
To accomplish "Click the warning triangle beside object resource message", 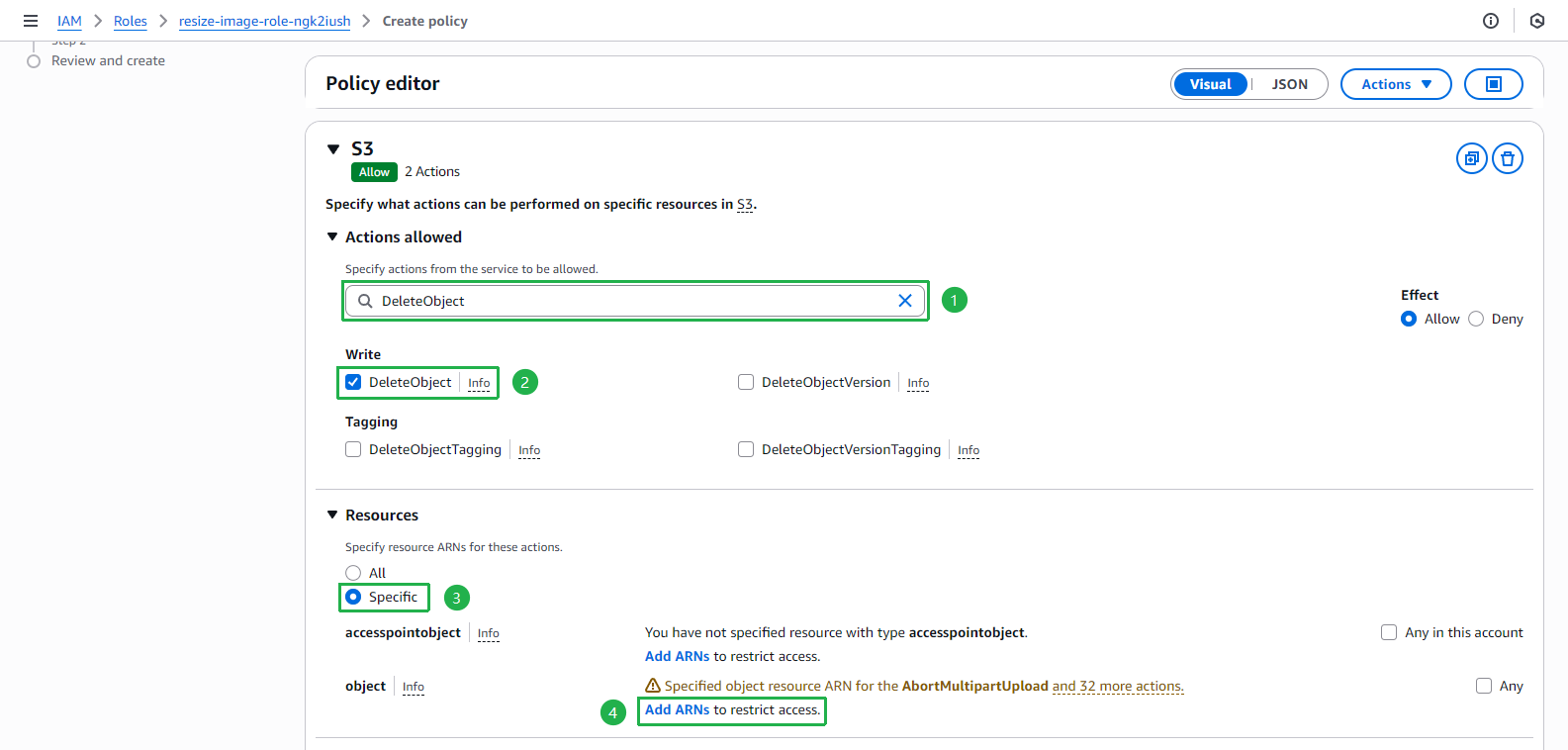I will pyautogui.click(x=653, y=686).
